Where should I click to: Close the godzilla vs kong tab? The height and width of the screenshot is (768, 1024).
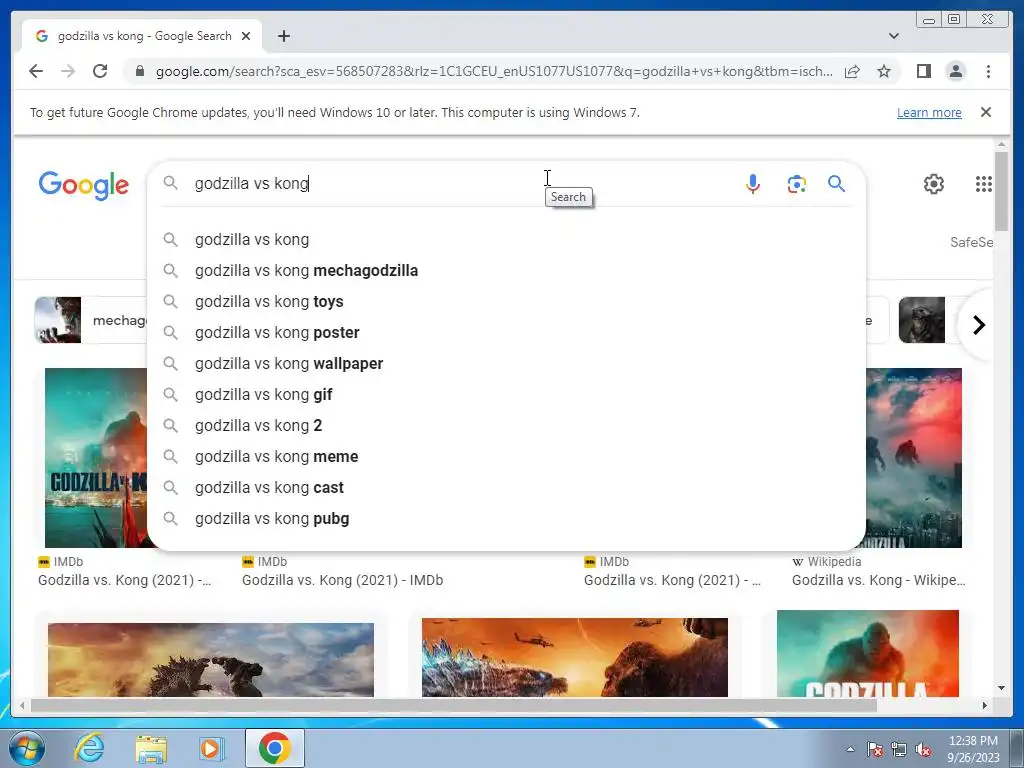(246, 36)
